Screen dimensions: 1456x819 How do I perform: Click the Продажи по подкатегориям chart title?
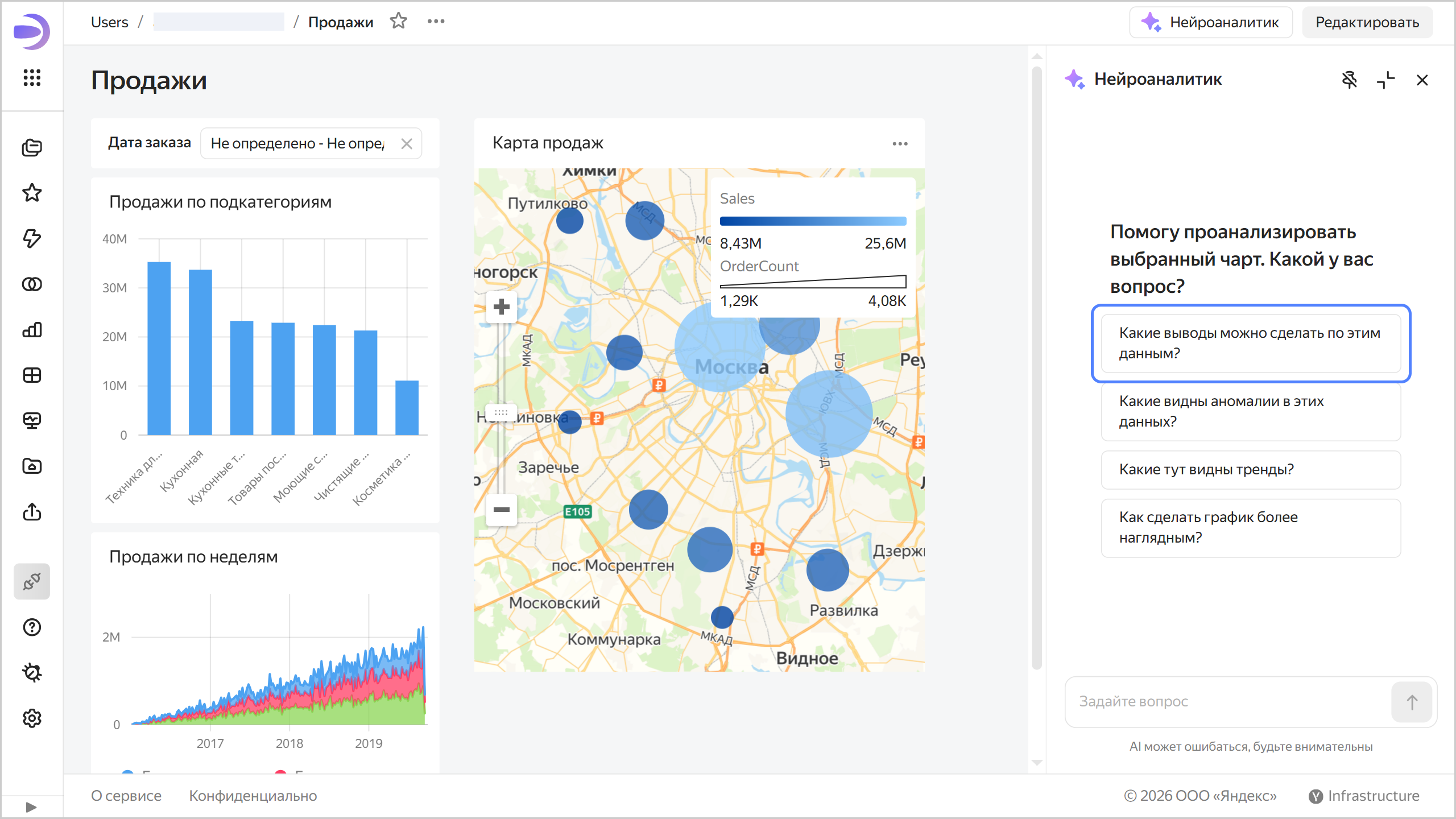(221, 202)
